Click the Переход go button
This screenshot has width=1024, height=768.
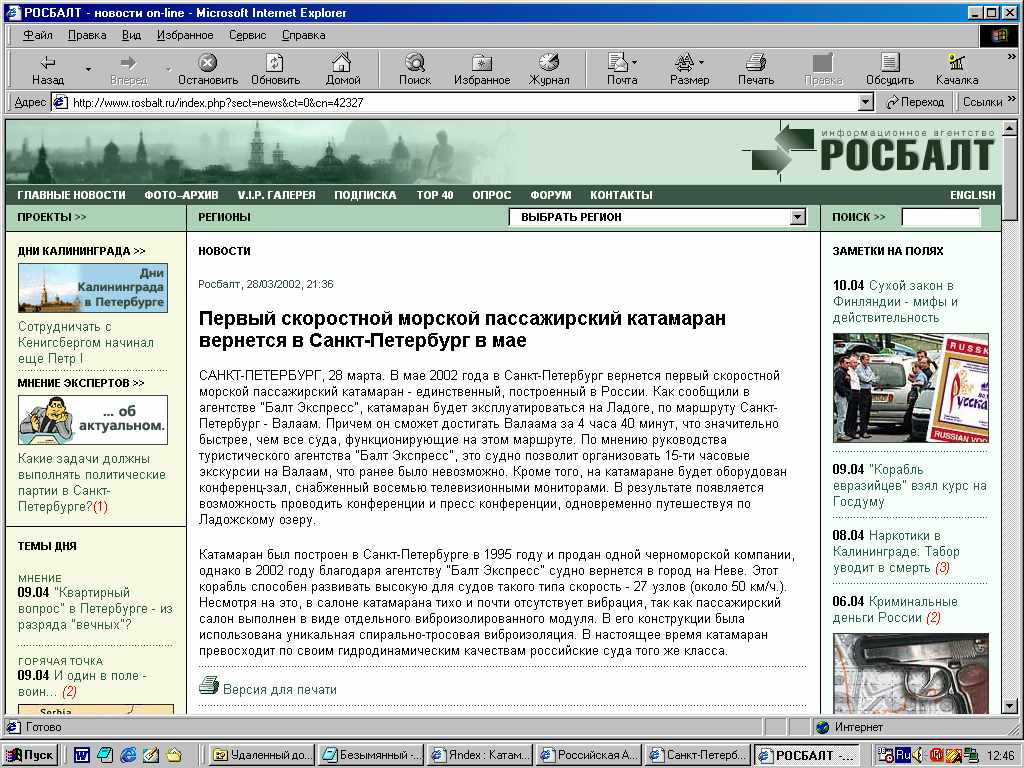(914, 102)
